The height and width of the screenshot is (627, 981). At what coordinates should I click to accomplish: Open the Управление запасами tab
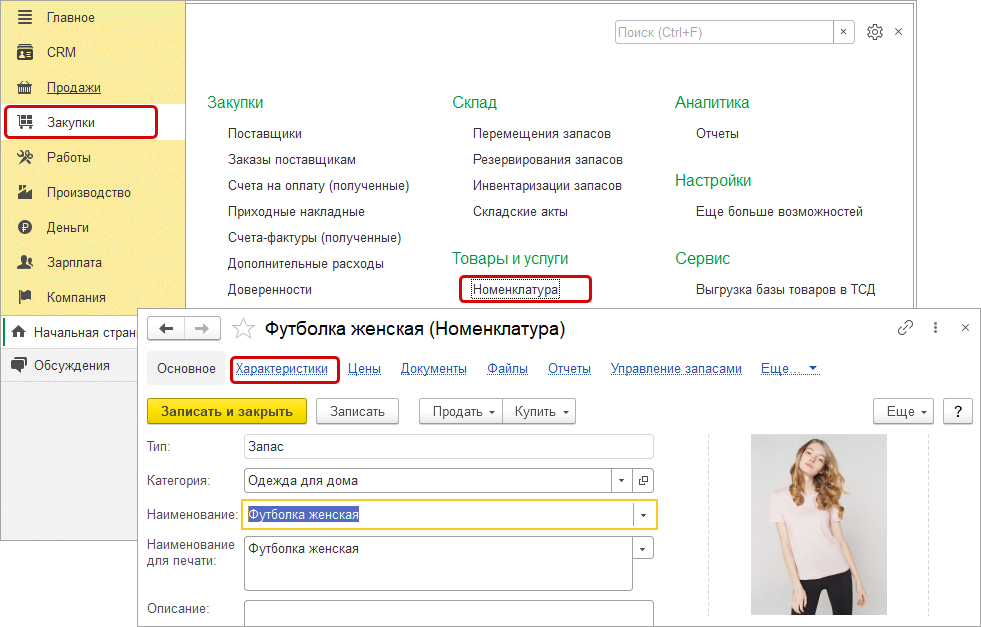676,369
